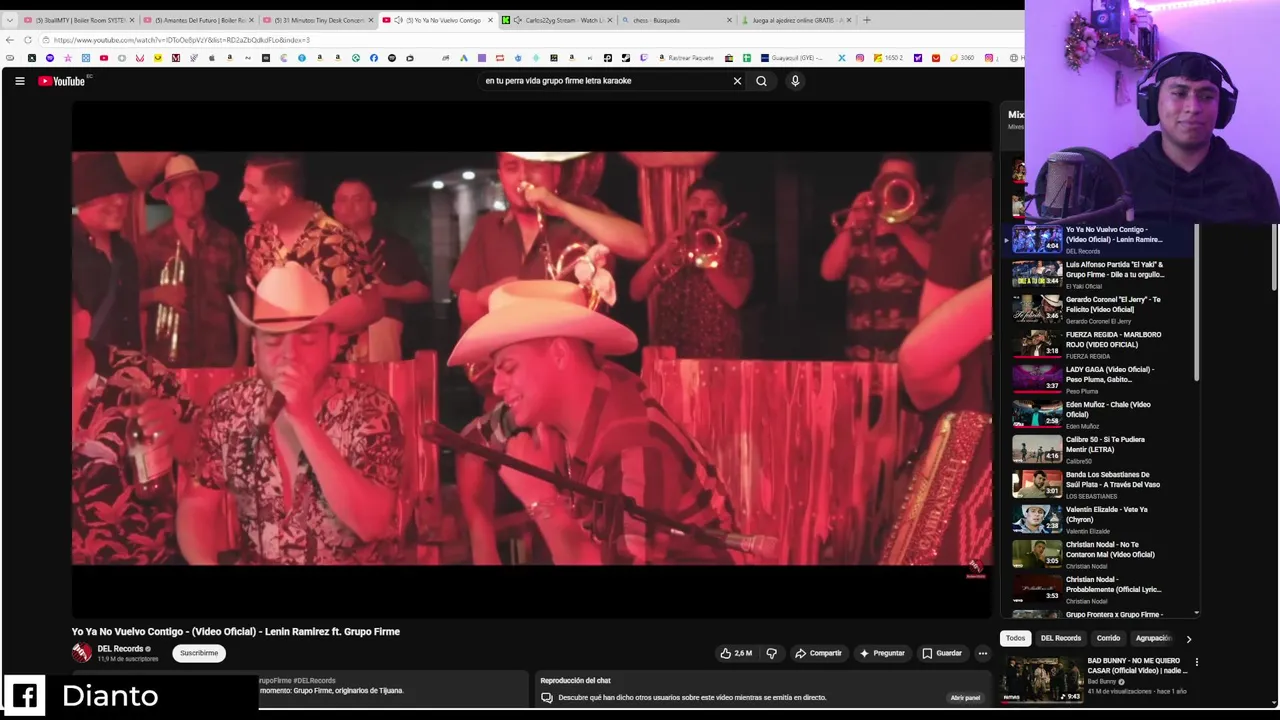Go to the YouTube home logo
The height and width of the screenshot is (720, 1280).
pos(62,81)
